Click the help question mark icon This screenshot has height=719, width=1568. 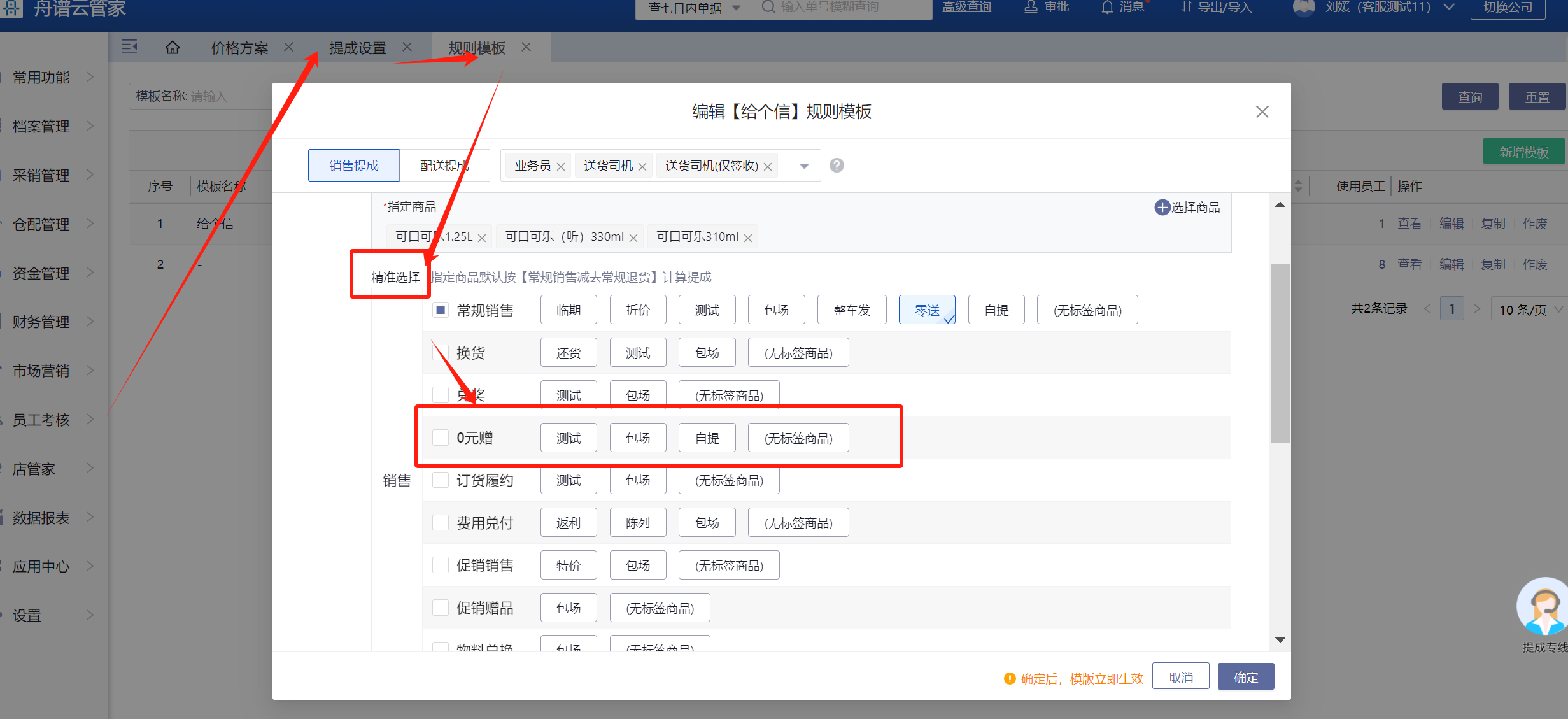click(x=837, y=166)
